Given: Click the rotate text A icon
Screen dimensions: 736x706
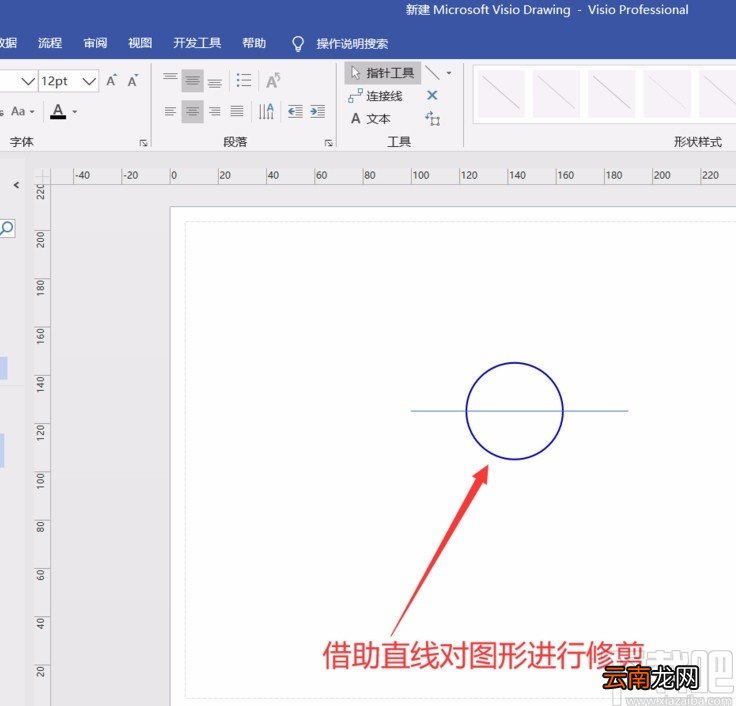Looking at the screenshot, I should [273, 81].
